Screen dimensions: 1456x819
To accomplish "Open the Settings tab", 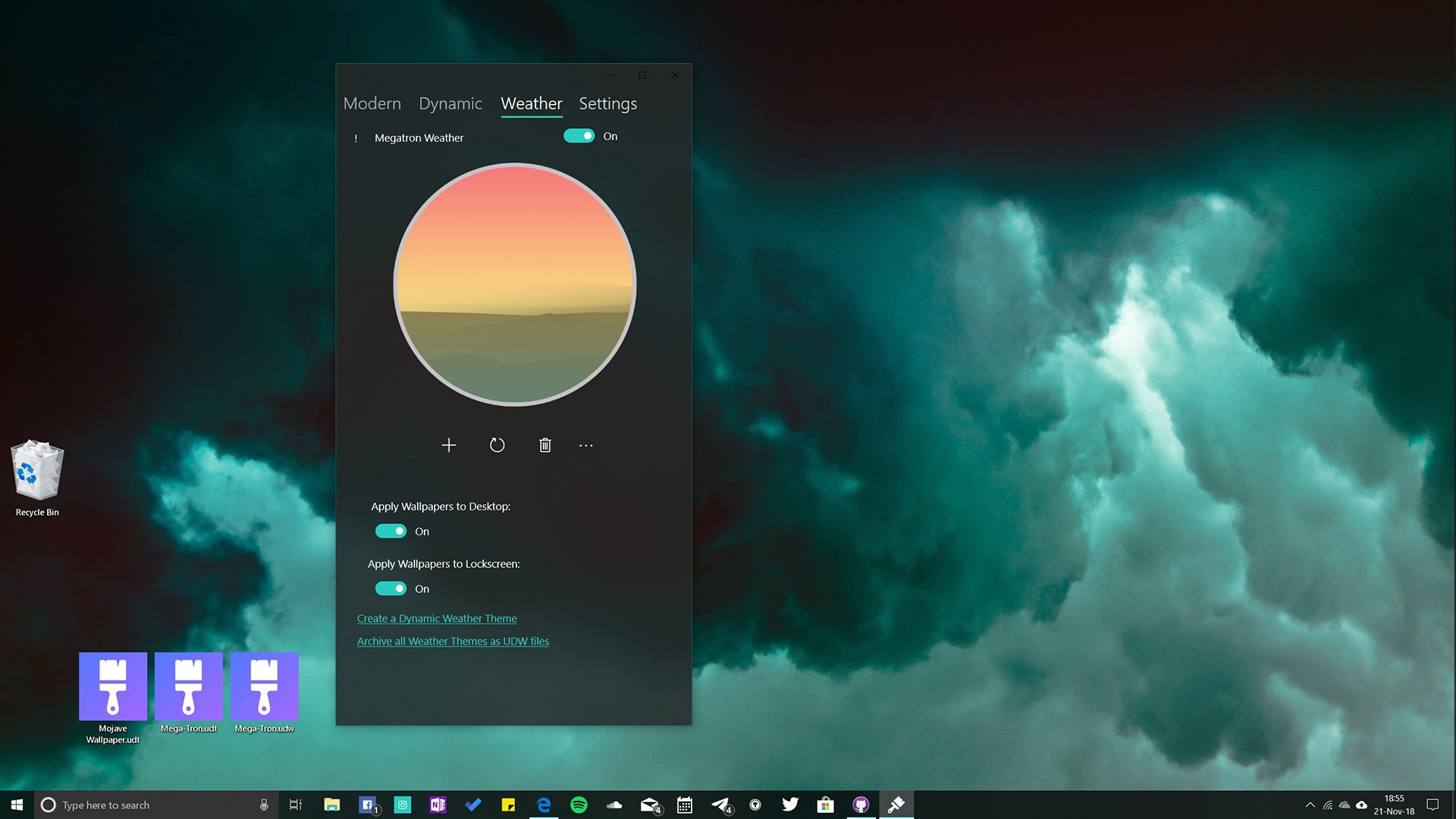I will point(607,104).
